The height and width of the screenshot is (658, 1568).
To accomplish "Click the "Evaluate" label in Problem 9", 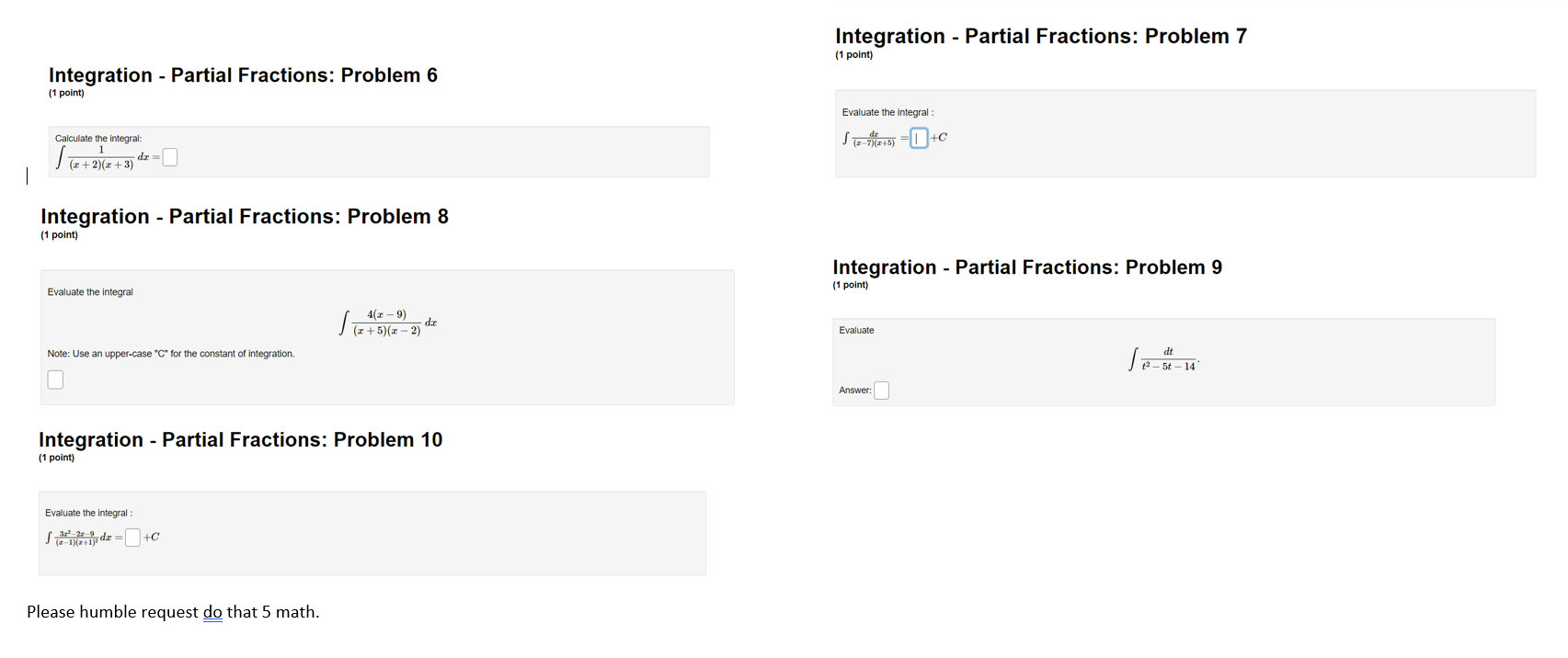I will [x=856, y=330].
